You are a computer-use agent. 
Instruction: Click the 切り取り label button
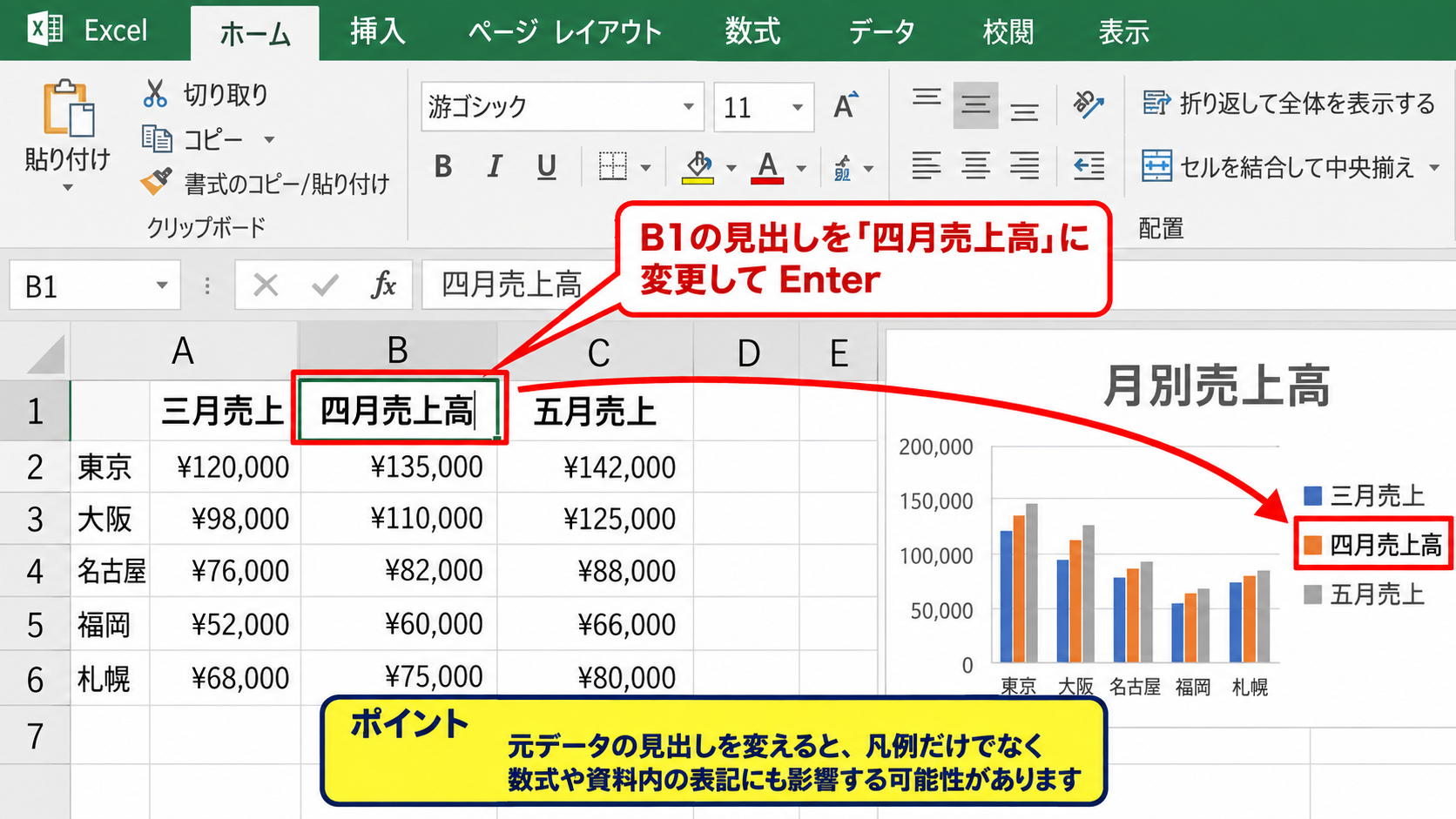[226, 94]
